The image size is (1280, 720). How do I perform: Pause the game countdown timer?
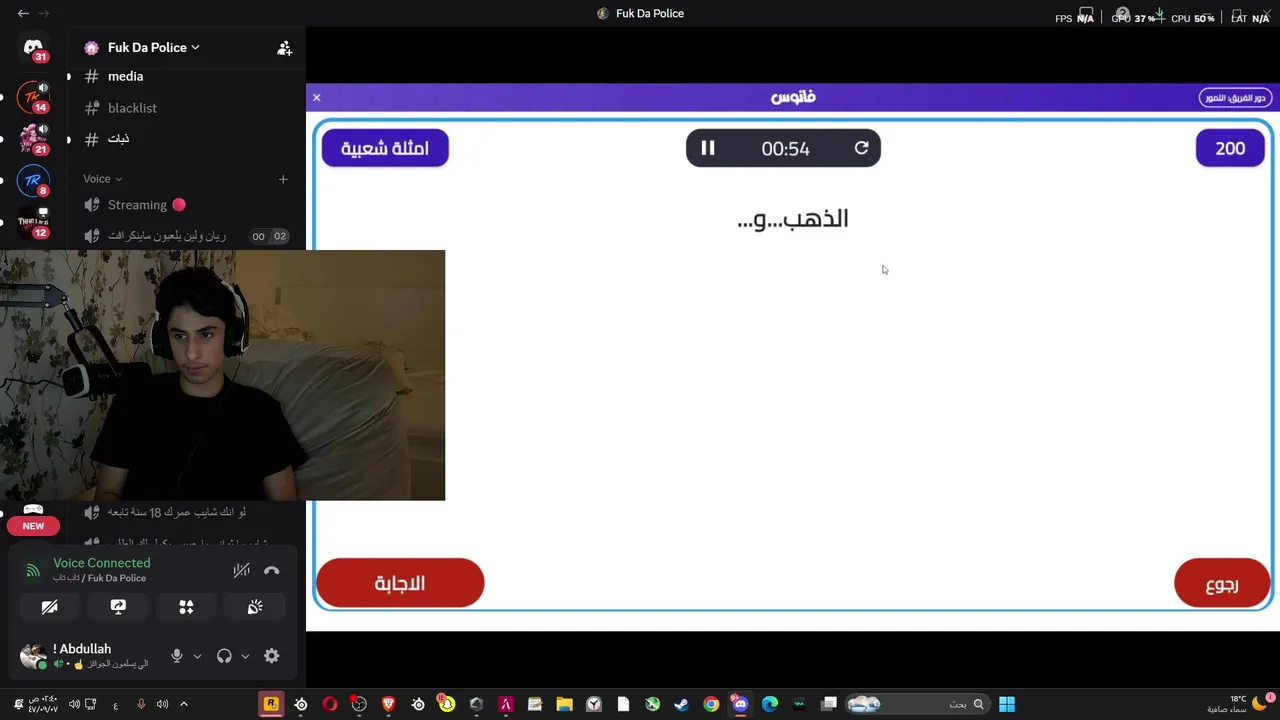707,148
